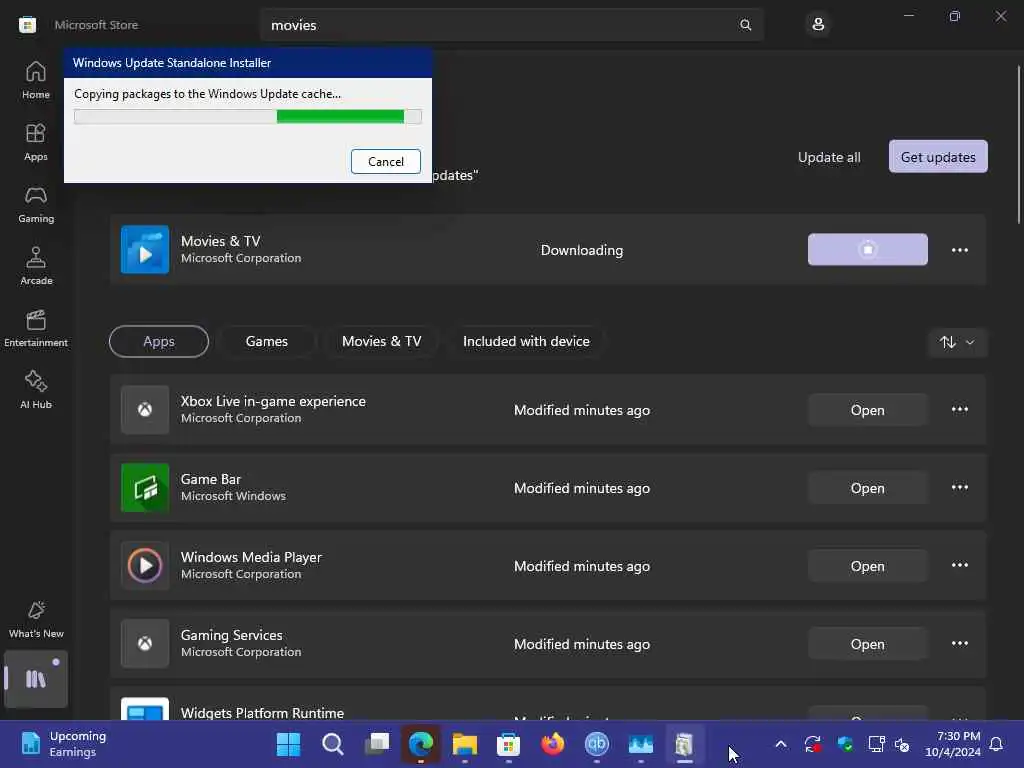Screen dimensions: 1024x768
Task: Click the Windows Update sync tray icon
Action: point(813,744)
